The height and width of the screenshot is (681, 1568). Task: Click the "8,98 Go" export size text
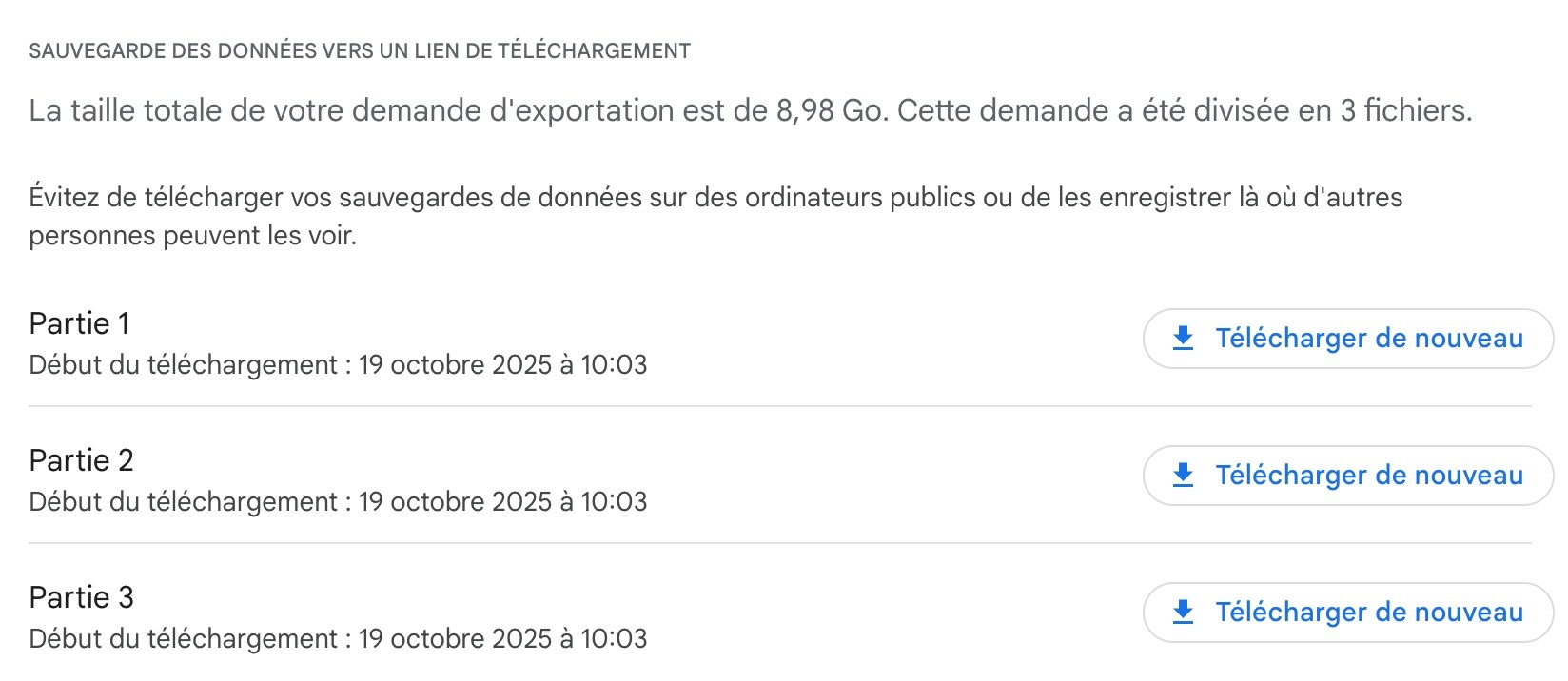point(831,111)
